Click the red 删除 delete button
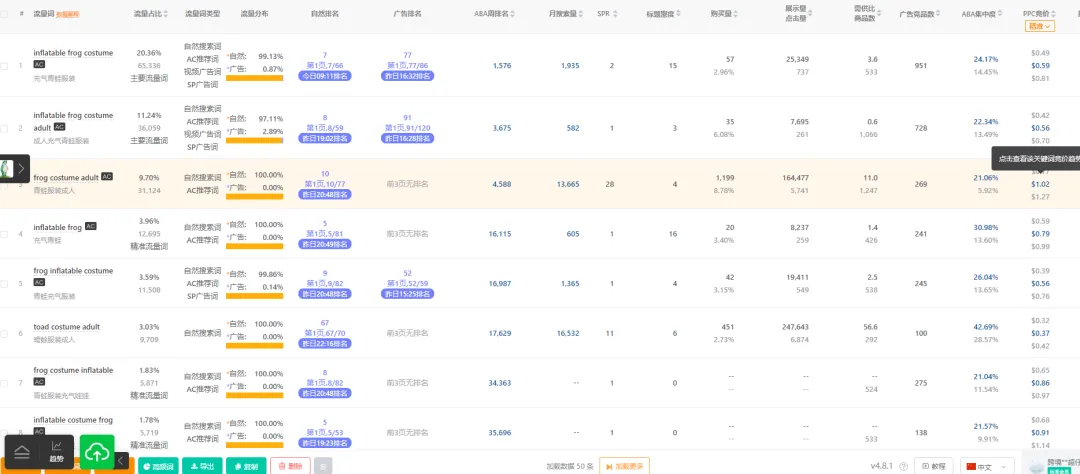Image resolution: width=1080 pixels, height=474 pixels. 290,466
